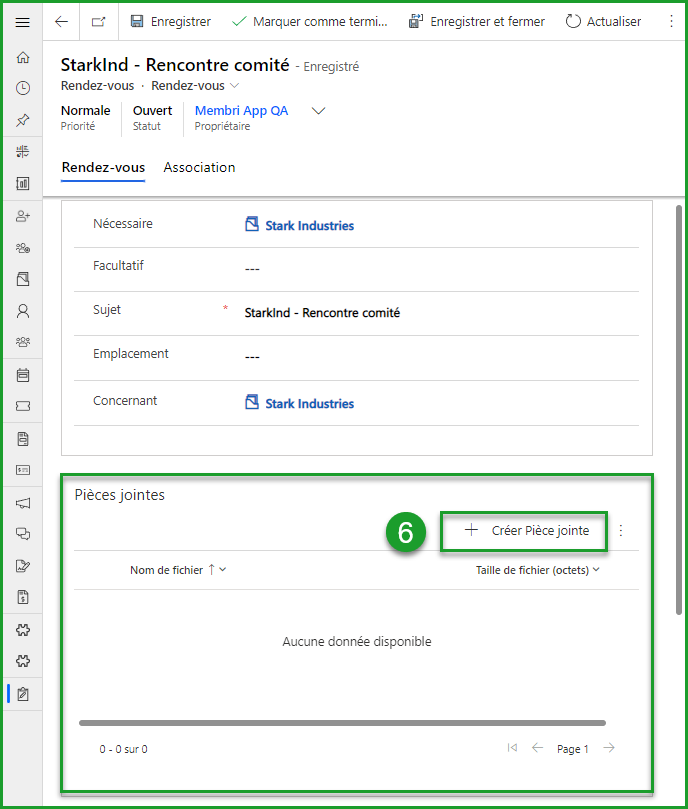
Task: Expand the header chevron beside Propriétaire
Action: [319, 111]
